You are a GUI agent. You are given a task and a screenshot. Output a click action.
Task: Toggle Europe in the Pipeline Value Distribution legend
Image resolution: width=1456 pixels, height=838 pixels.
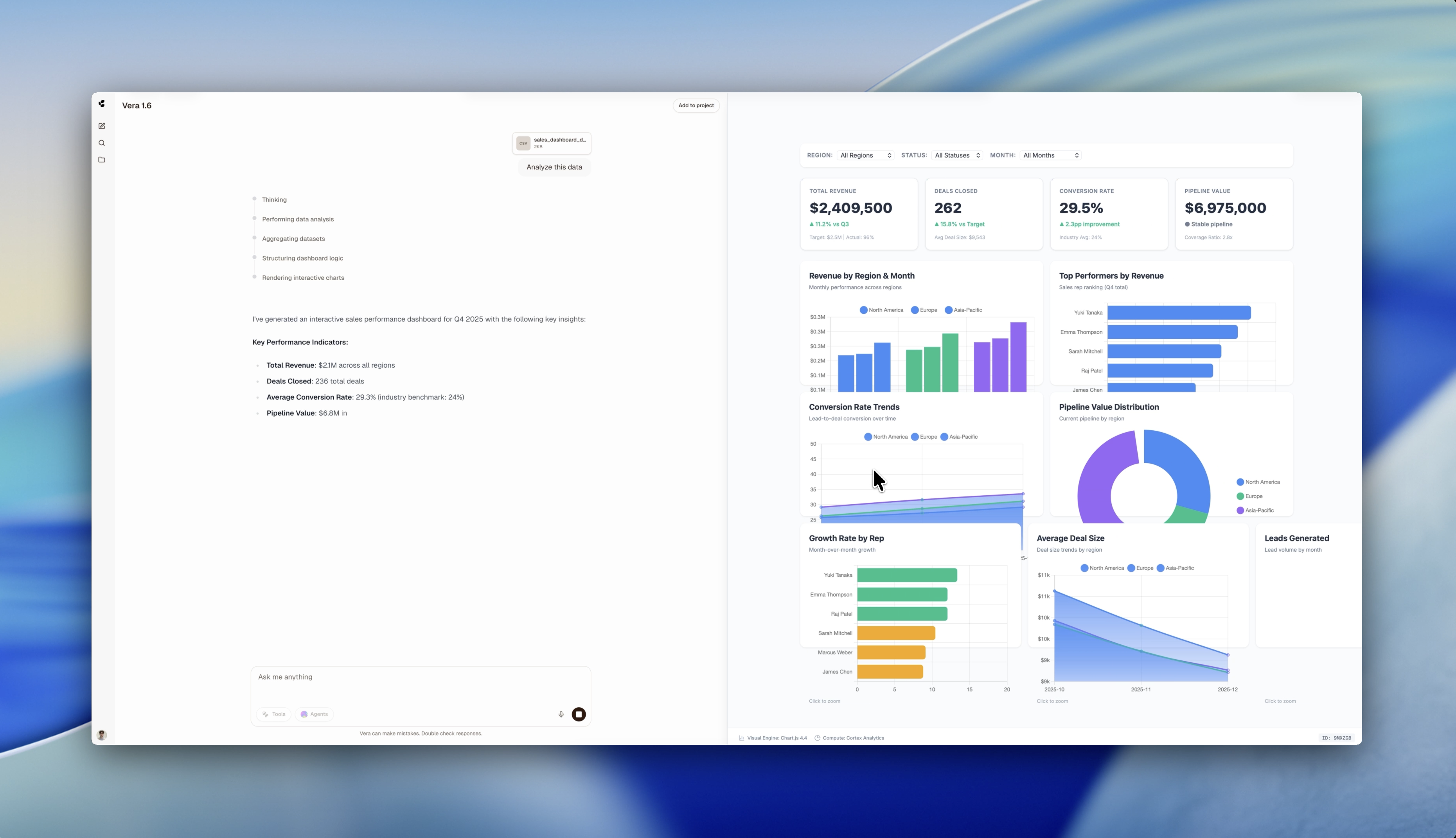click(1250, 496)
